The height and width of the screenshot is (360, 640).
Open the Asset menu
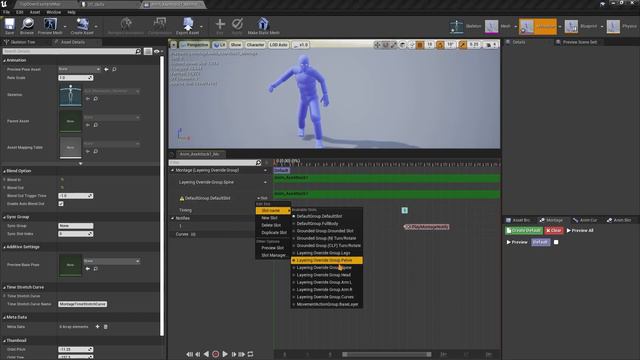point(35,12)
